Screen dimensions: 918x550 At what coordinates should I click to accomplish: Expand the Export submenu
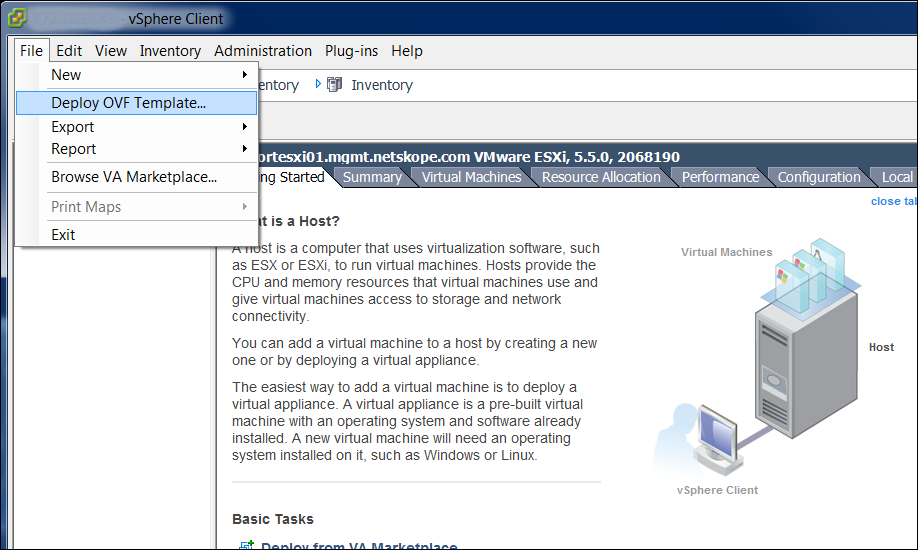point(136,127)
